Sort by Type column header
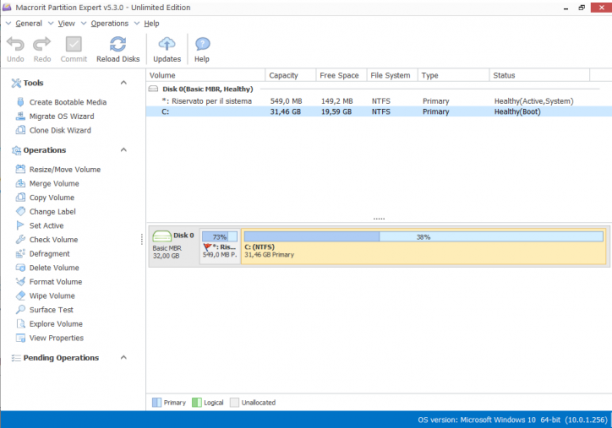This screenshot has width=612, height=428. (453, 75)
